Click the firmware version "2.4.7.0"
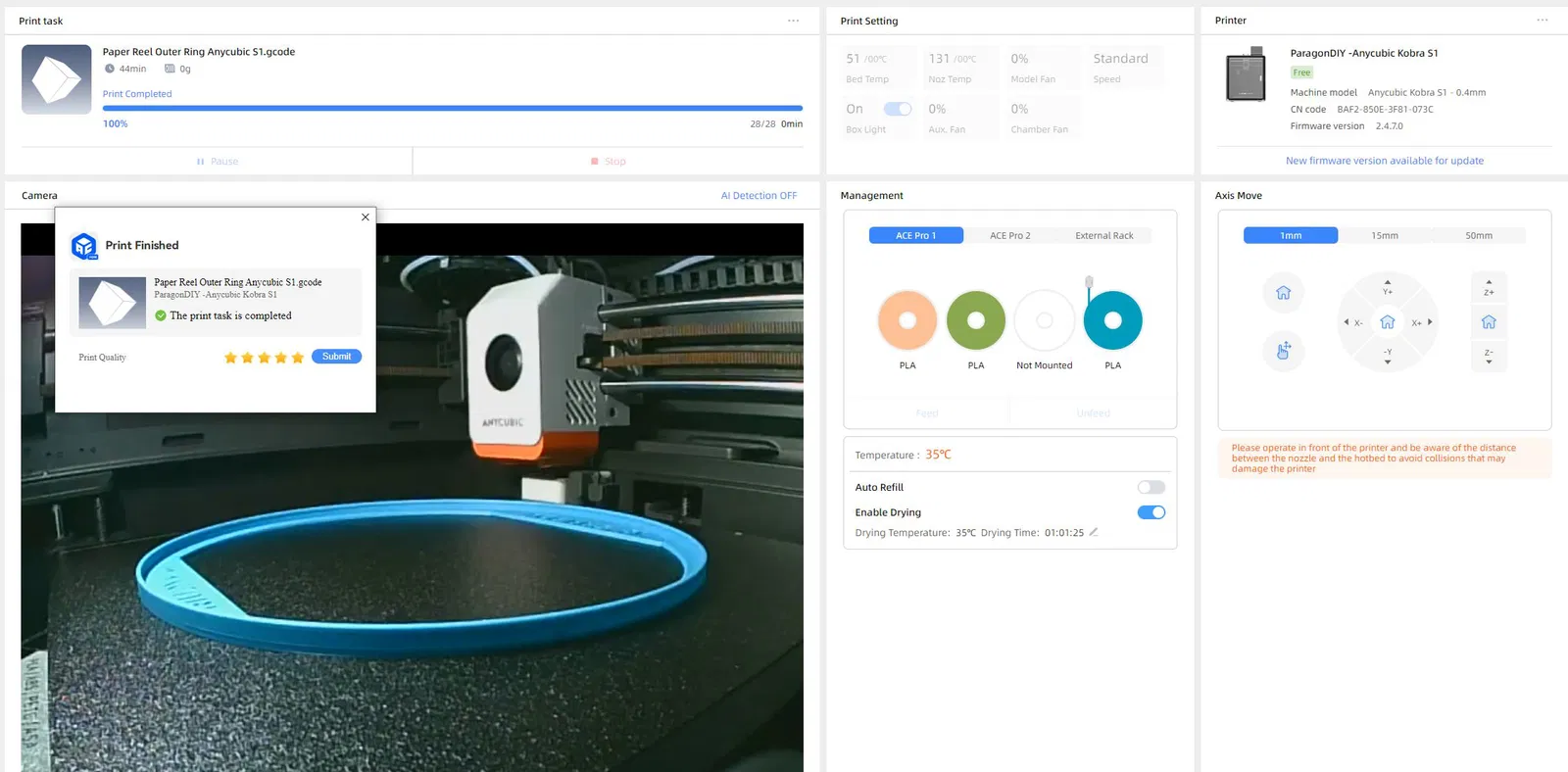Viewport: 1568px width, 772px height. click(x=1389, y=126)
